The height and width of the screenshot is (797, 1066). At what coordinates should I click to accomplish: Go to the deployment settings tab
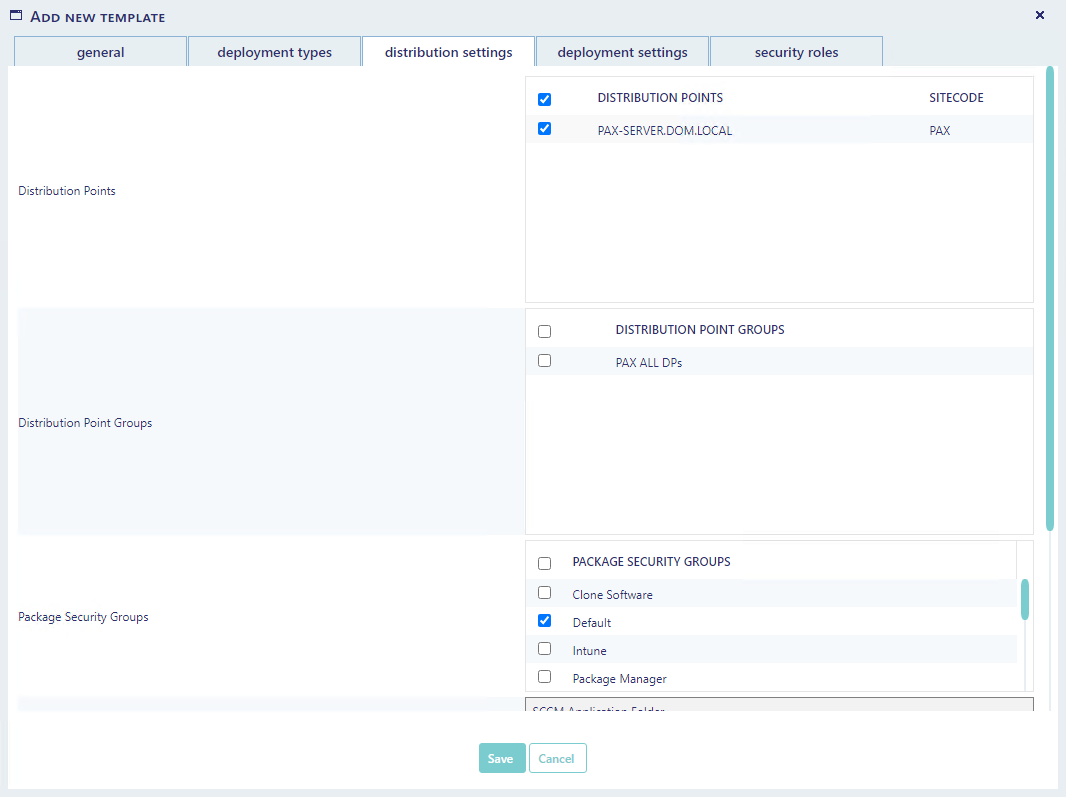(622, 52)
